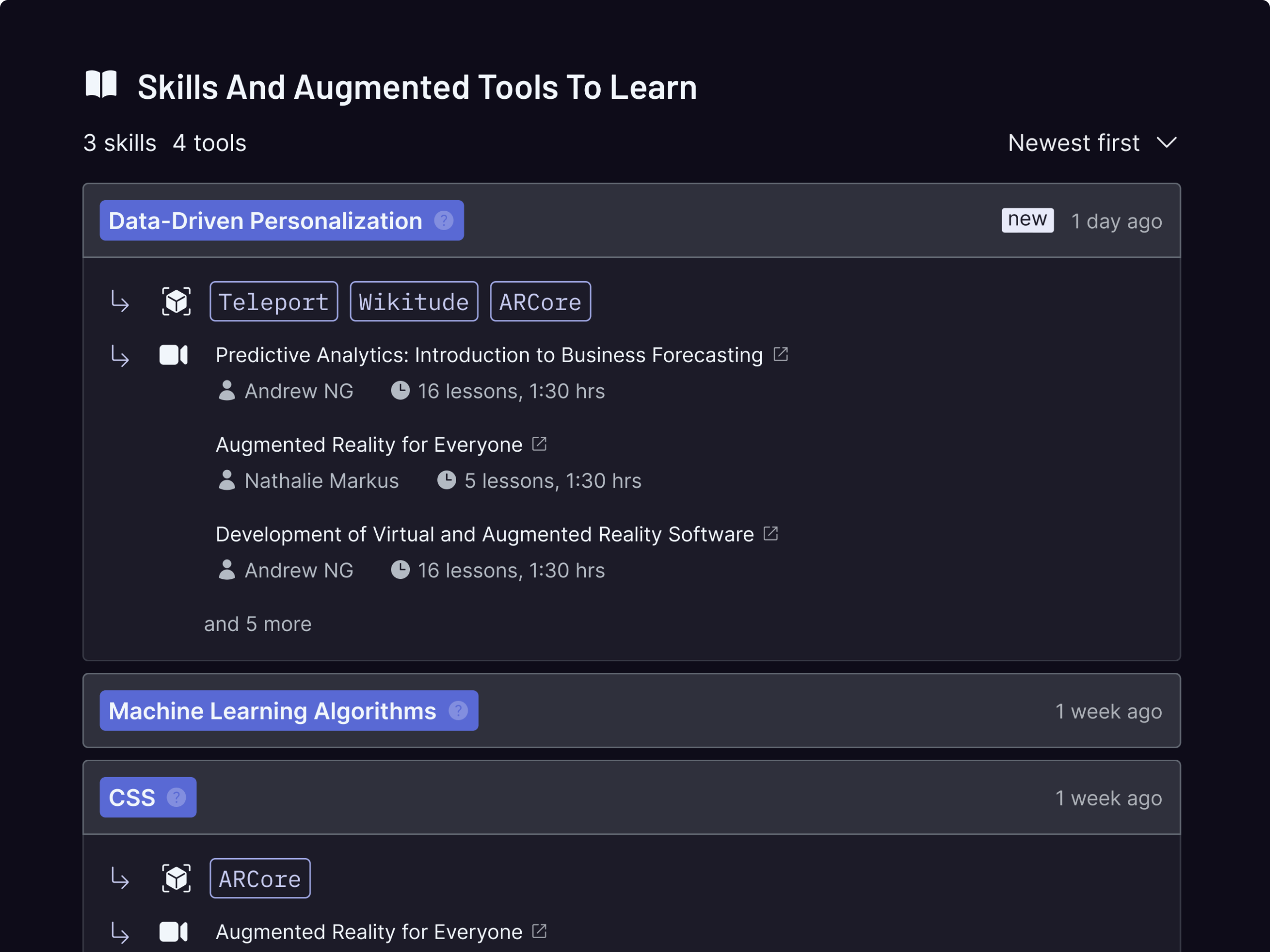This screenshot has width=1270, height=952.
Task: Click the '5 lessons, 1:30 hrs' duration
Action: pyautogui.click(x=553, y=481)
